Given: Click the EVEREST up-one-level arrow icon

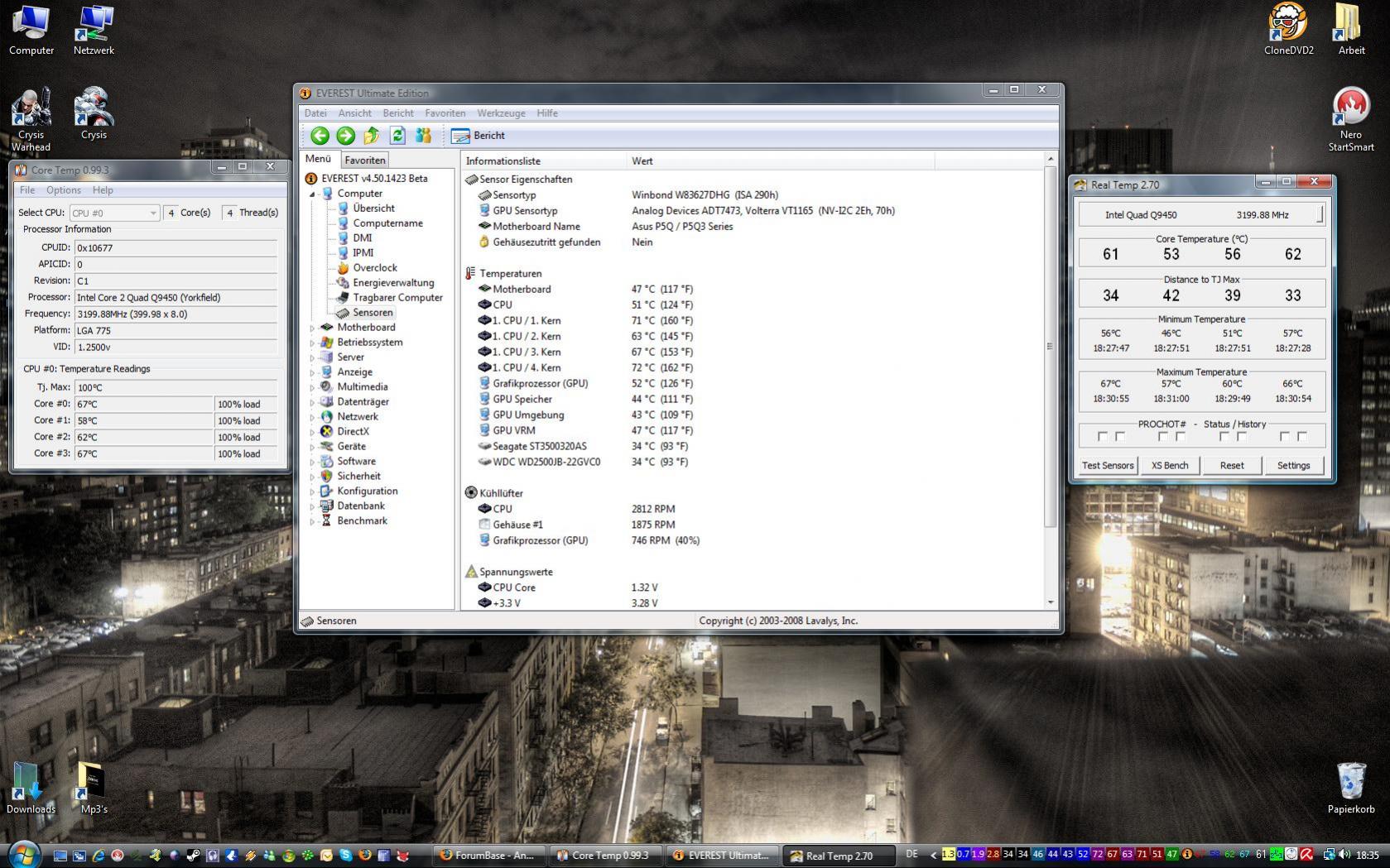Looking at the screenshot, I should tap(371, 136).
